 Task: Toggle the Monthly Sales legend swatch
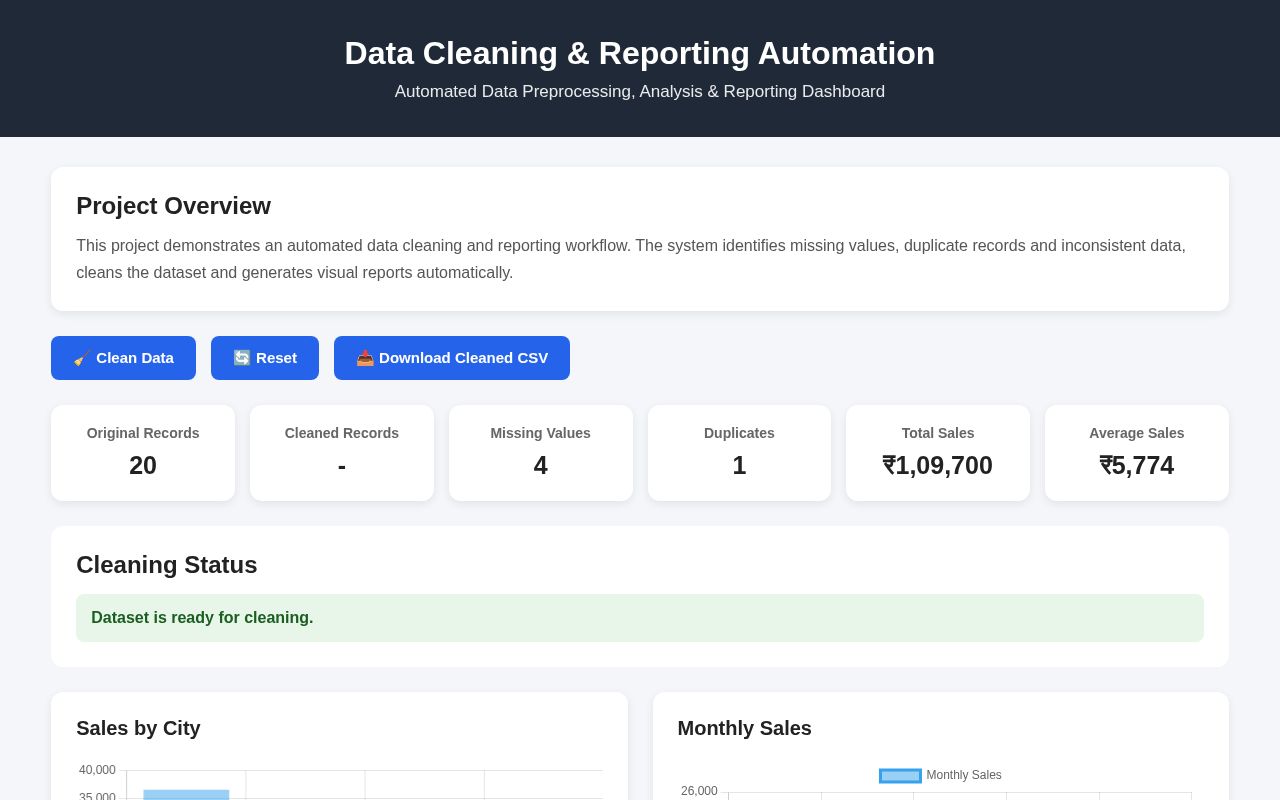point(900,776)
